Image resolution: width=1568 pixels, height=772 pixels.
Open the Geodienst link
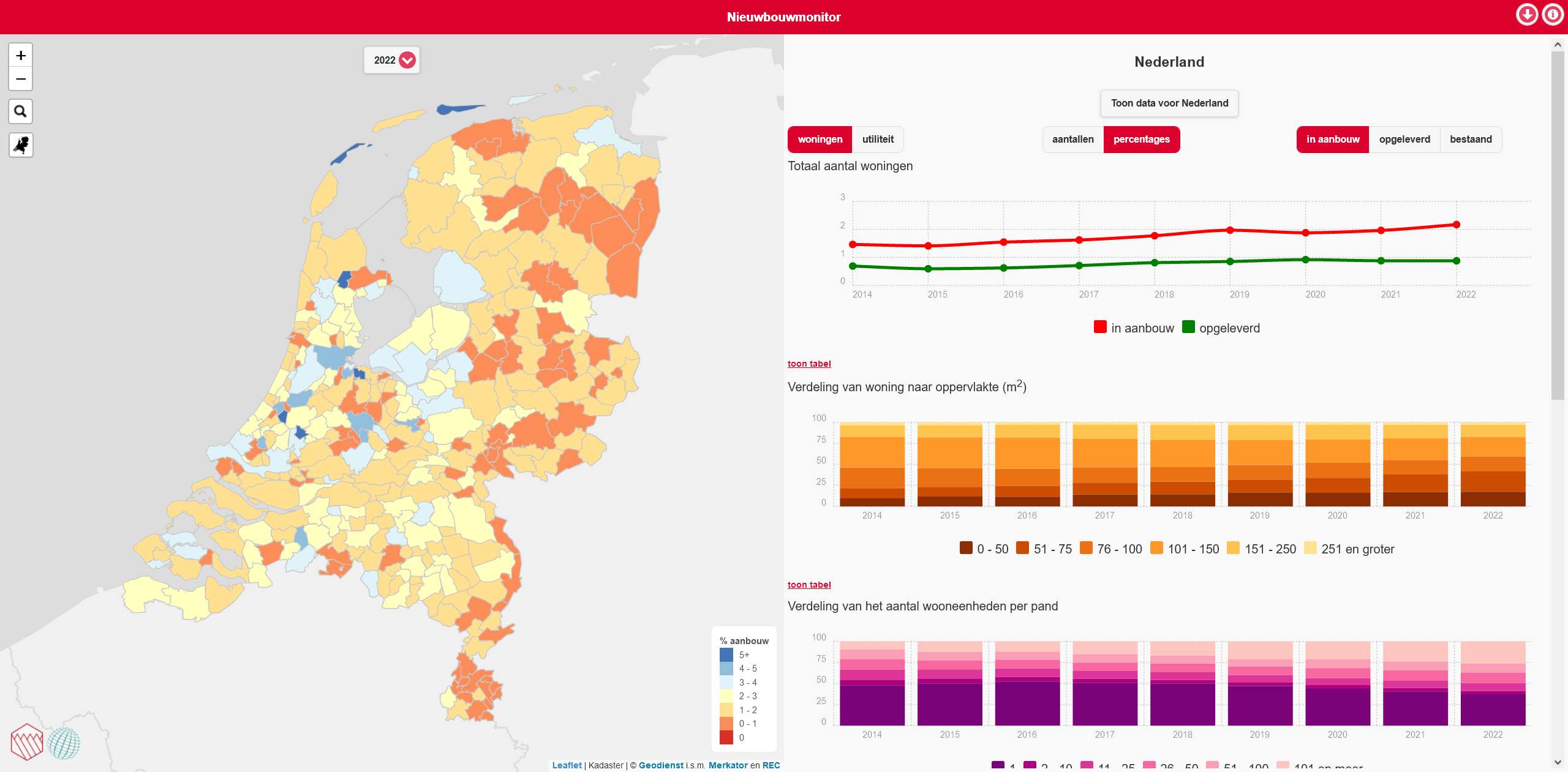point(661,765)
